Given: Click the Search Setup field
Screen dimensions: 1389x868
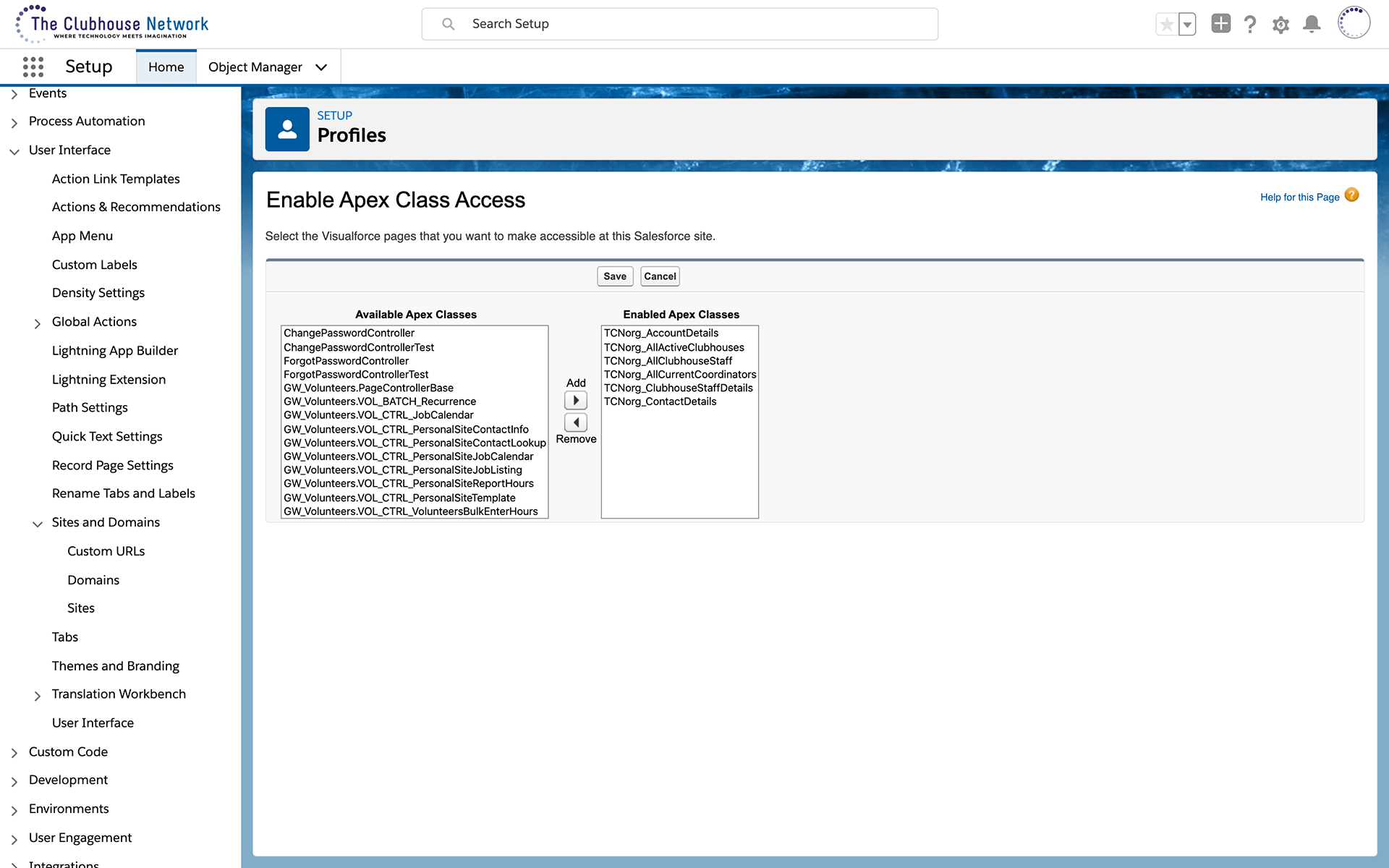Looking at the screenshot, I should (x=680, y=24).
